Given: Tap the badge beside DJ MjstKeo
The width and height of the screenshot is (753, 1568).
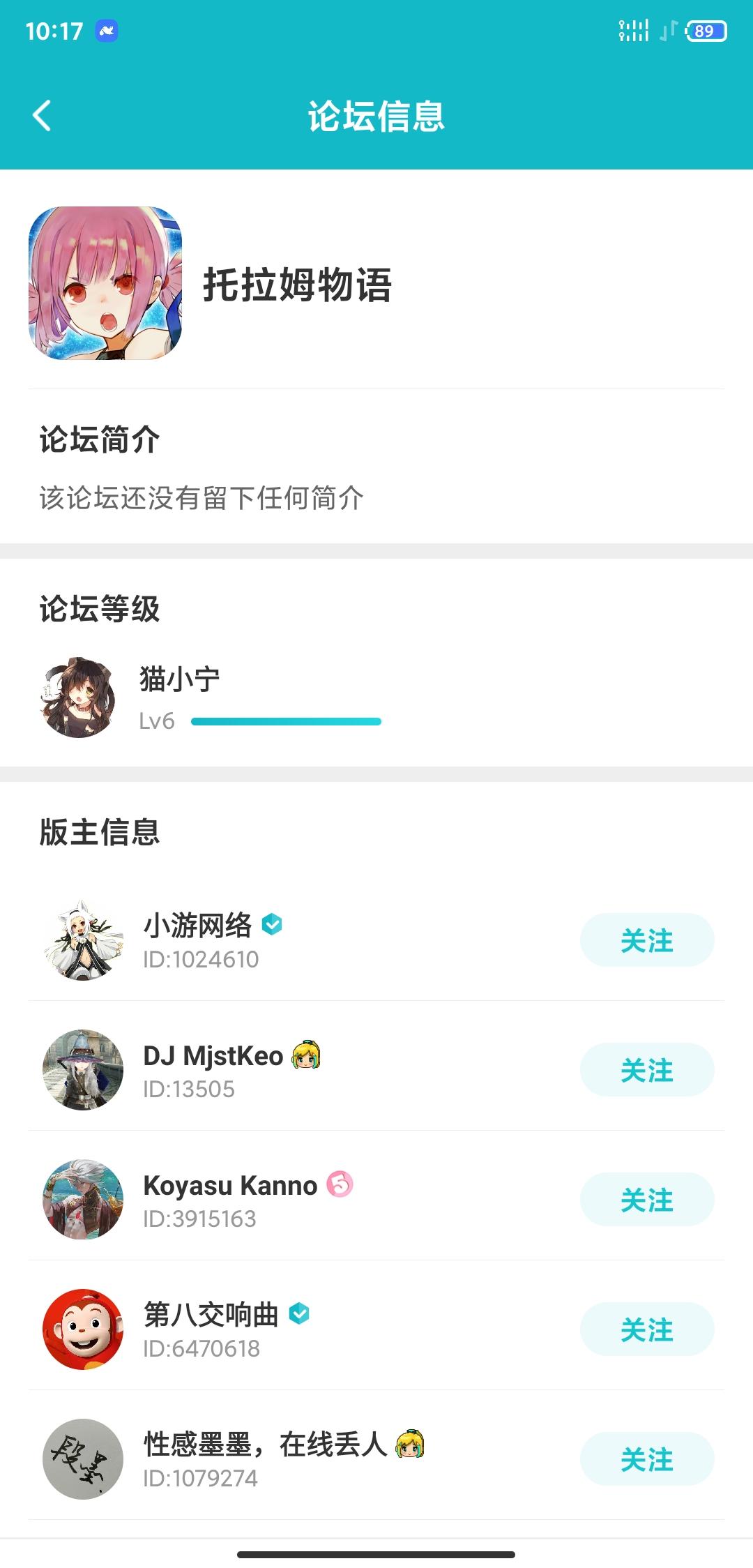Looking at the screenshot, I should point(306,1055).
